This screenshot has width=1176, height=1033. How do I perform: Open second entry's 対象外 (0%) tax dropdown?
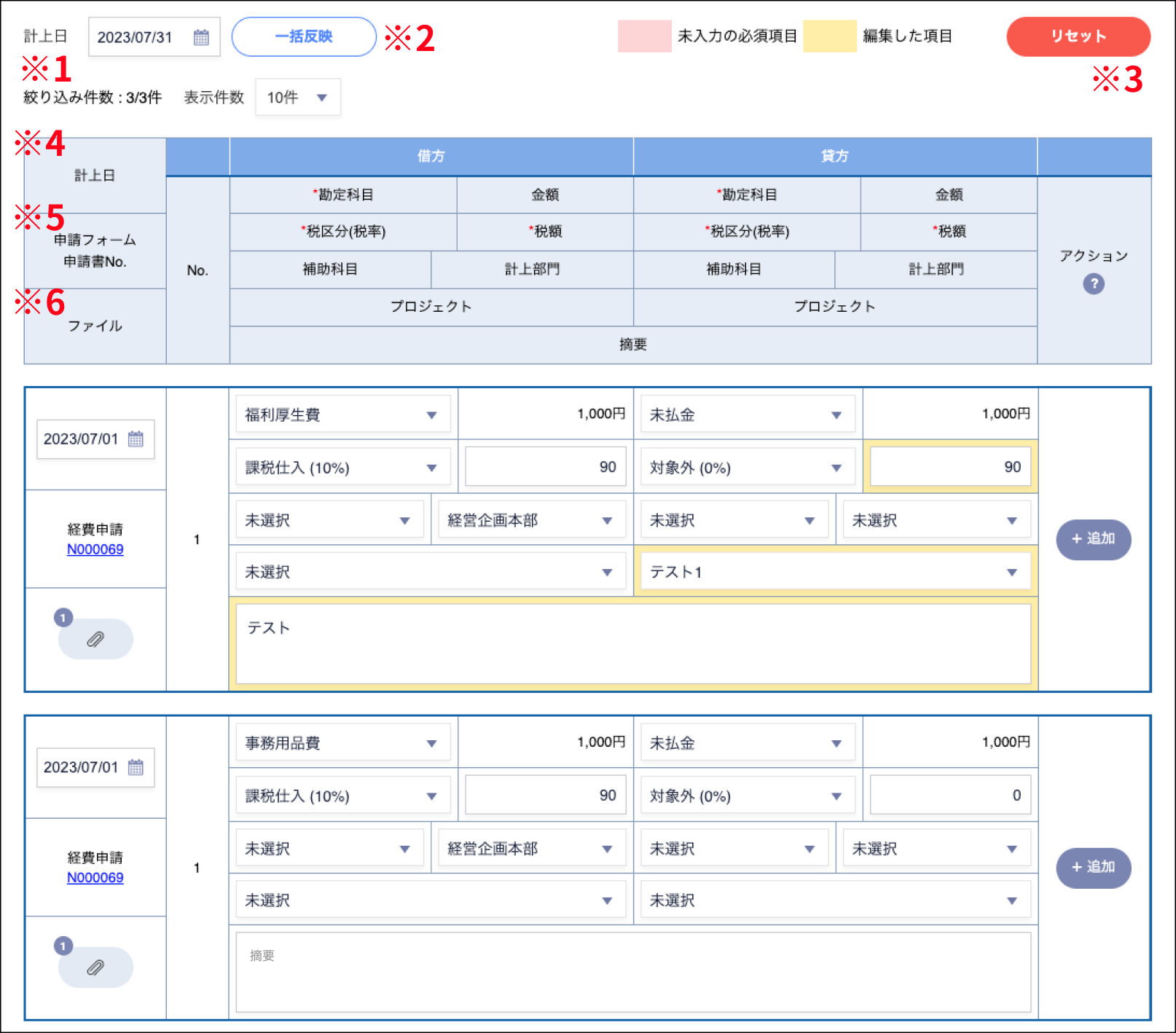(748, 796)
